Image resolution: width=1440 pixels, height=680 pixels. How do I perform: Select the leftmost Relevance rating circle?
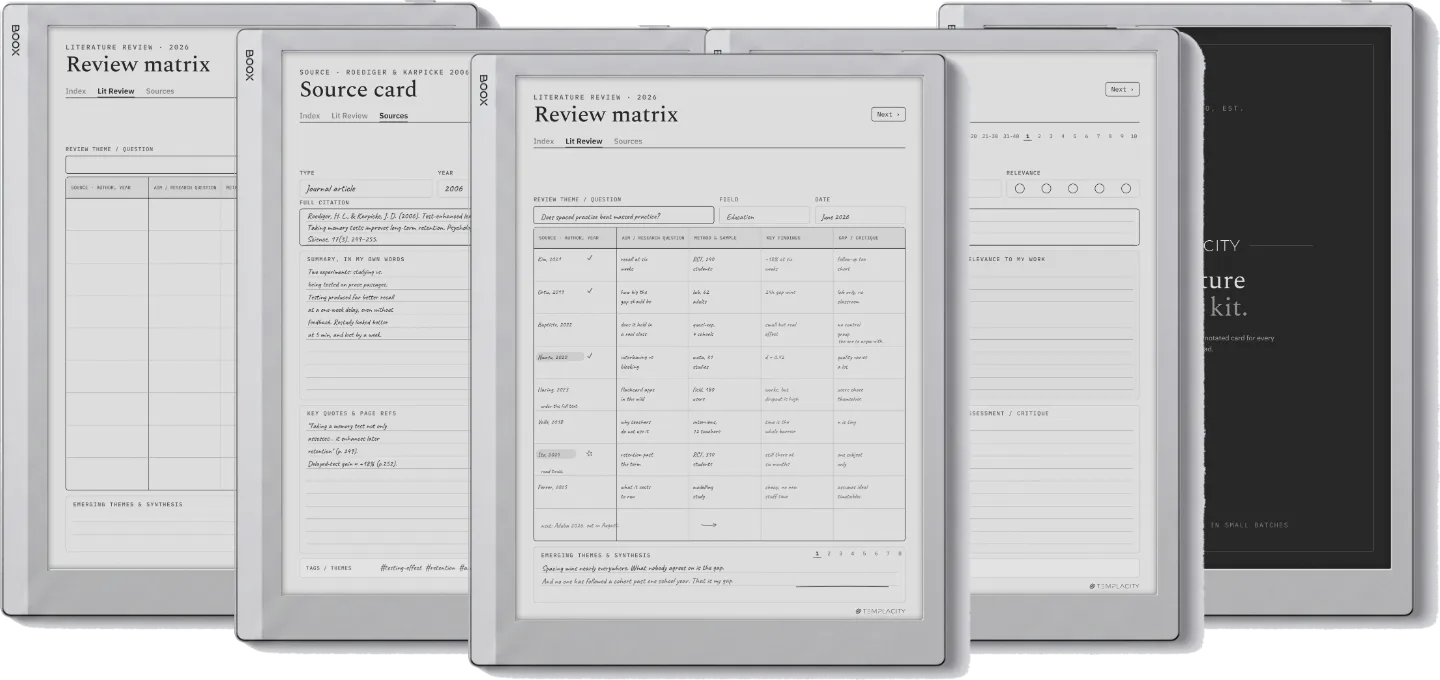coord(1020,188)
